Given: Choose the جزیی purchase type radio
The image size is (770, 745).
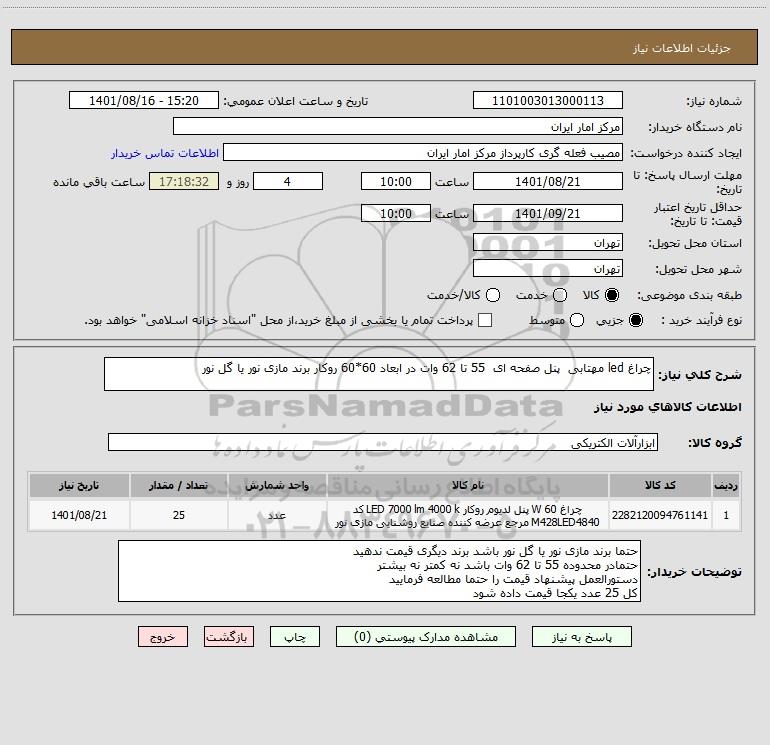Looking at the screenshot, I should pos(636,320).
